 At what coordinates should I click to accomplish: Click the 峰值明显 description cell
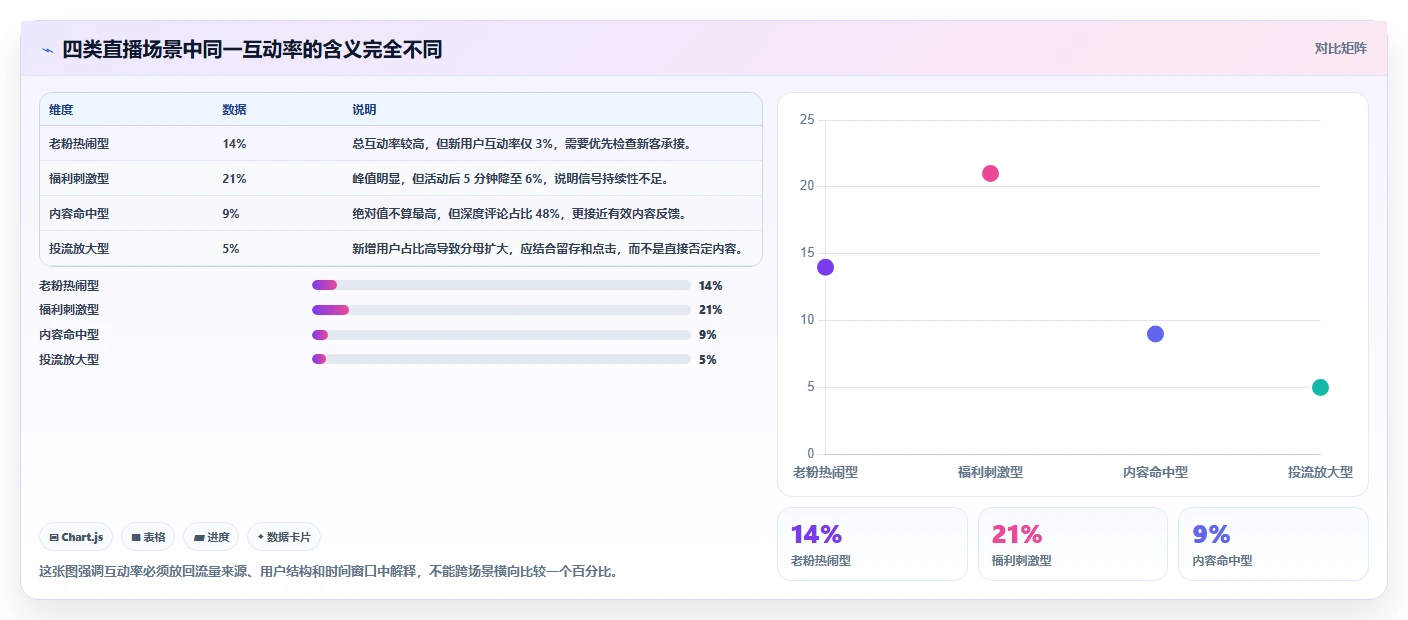(510, 179)
